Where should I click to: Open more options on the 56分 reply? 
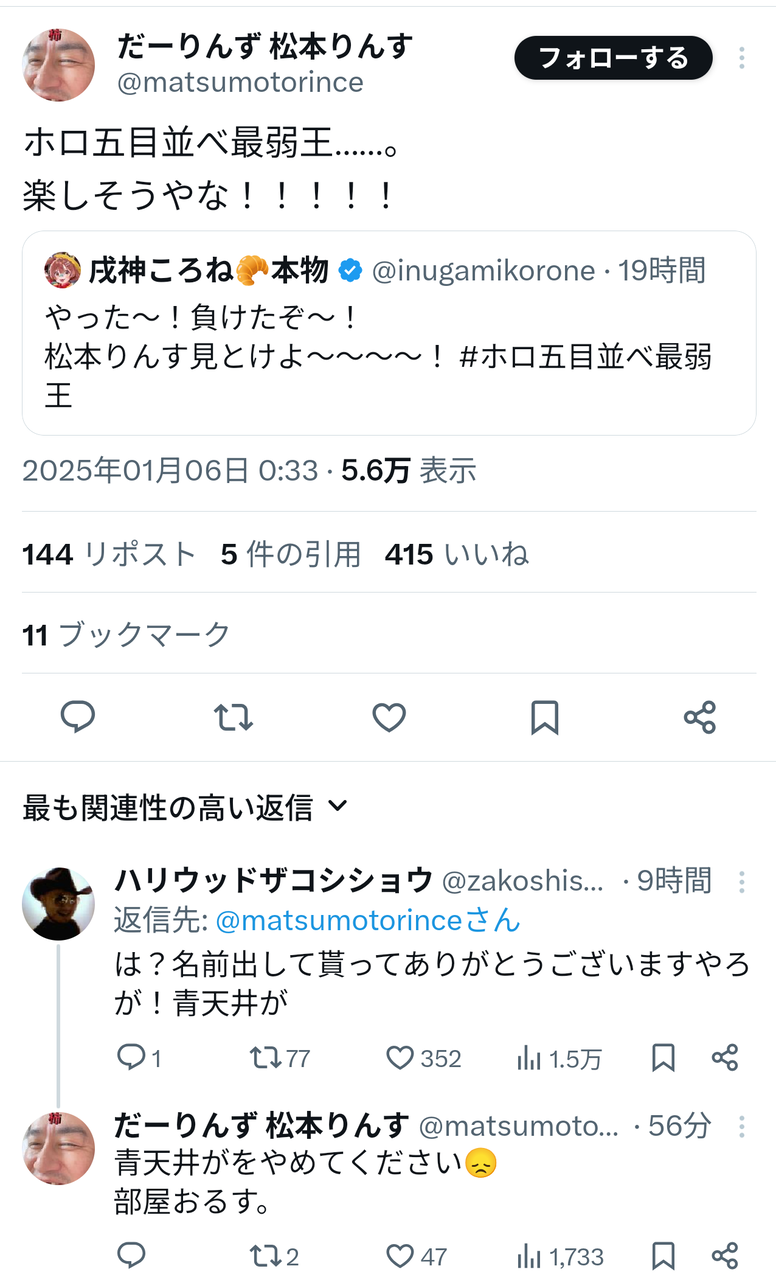pyautogui.click(x=741, y=1126)
